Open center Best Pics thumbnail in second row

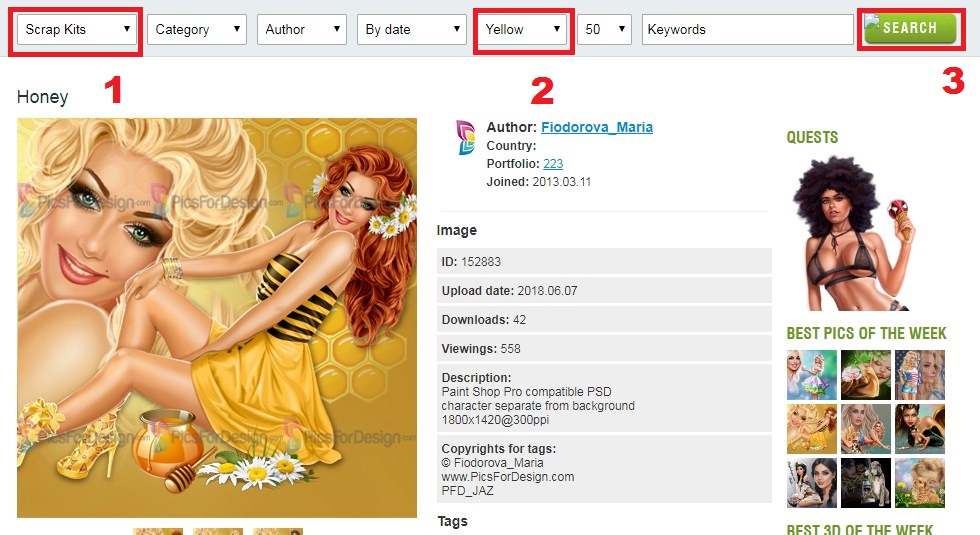click(x=866, y=429)
